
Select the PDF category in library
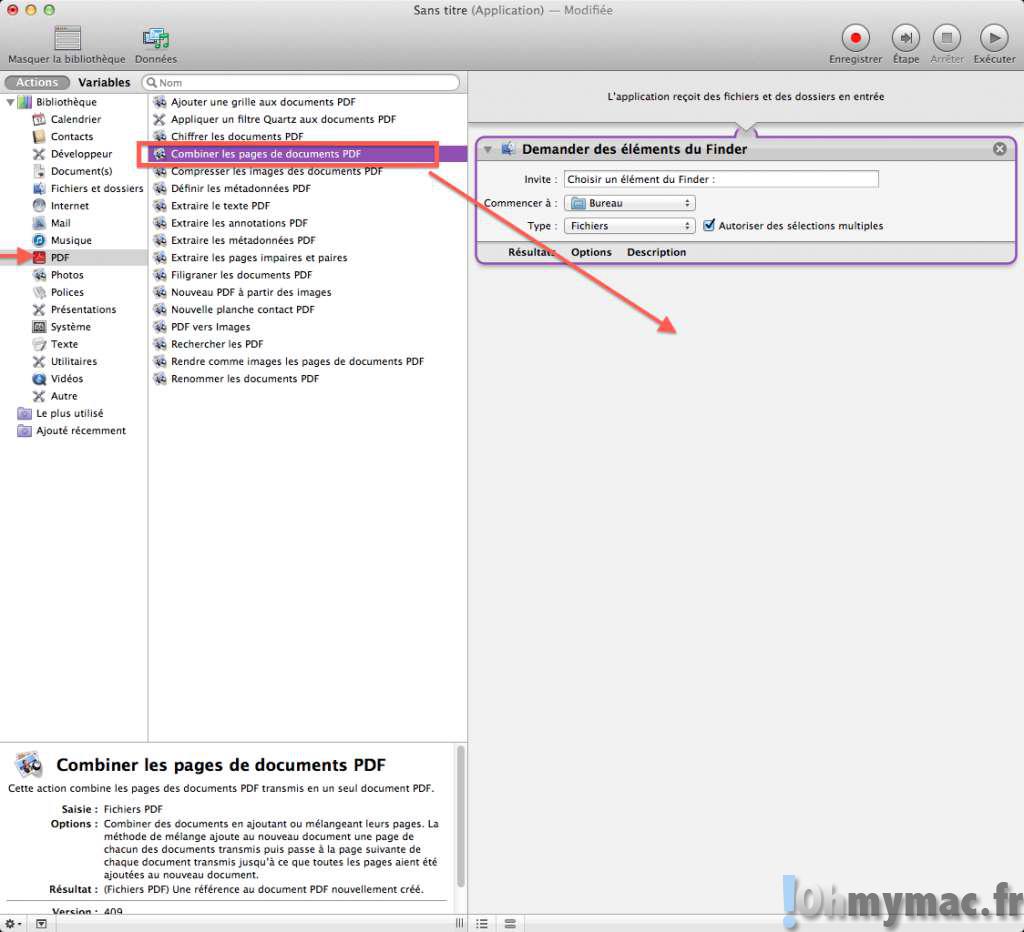60,258
